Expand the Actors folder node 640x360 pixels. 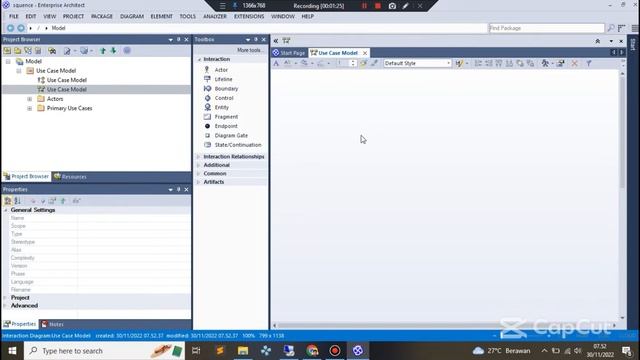tap(29, 99)
